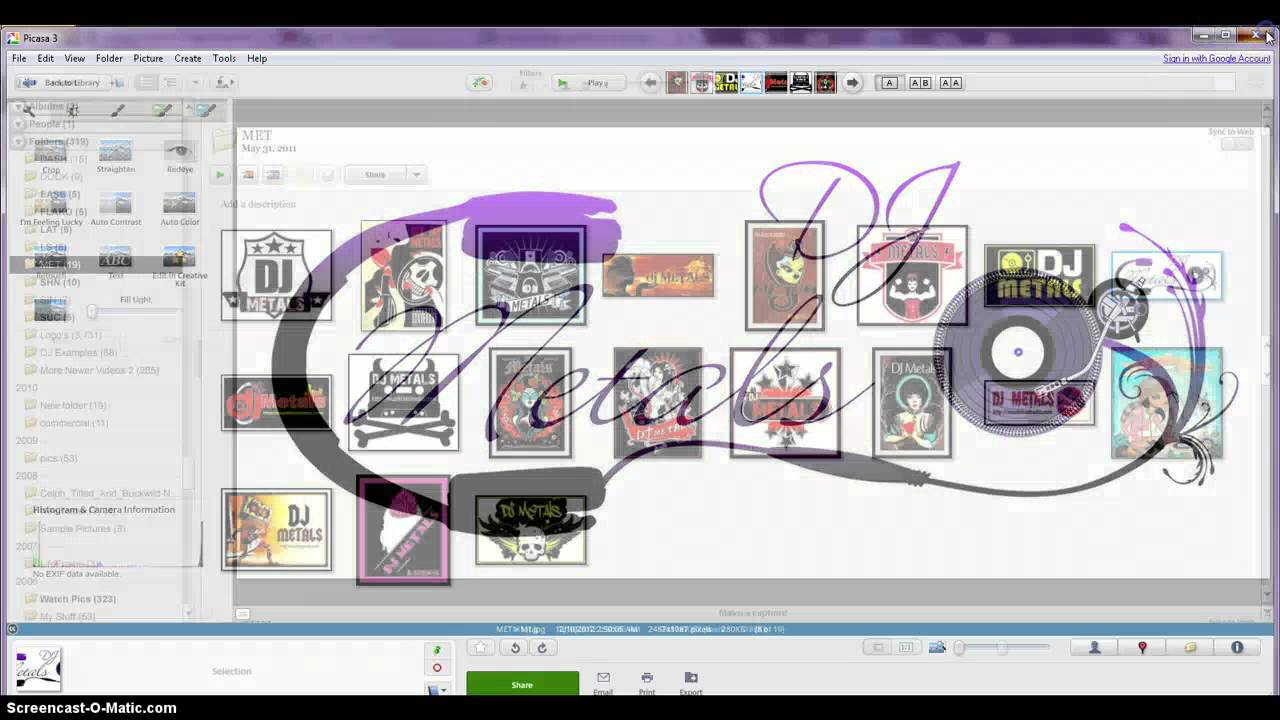Click the Export button

tap(691, 683)
